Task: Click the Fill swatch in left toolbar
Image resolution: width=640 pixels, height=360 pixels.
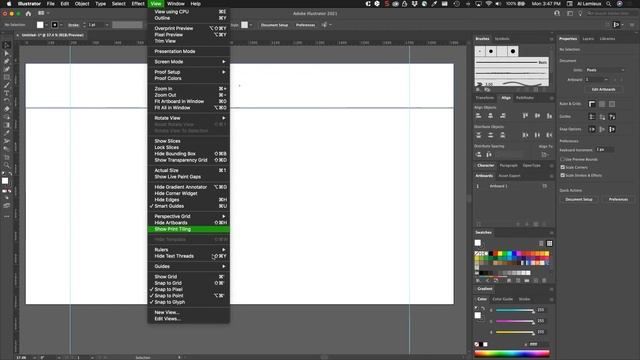Action: pyautogui.click(x=5, y=181)
